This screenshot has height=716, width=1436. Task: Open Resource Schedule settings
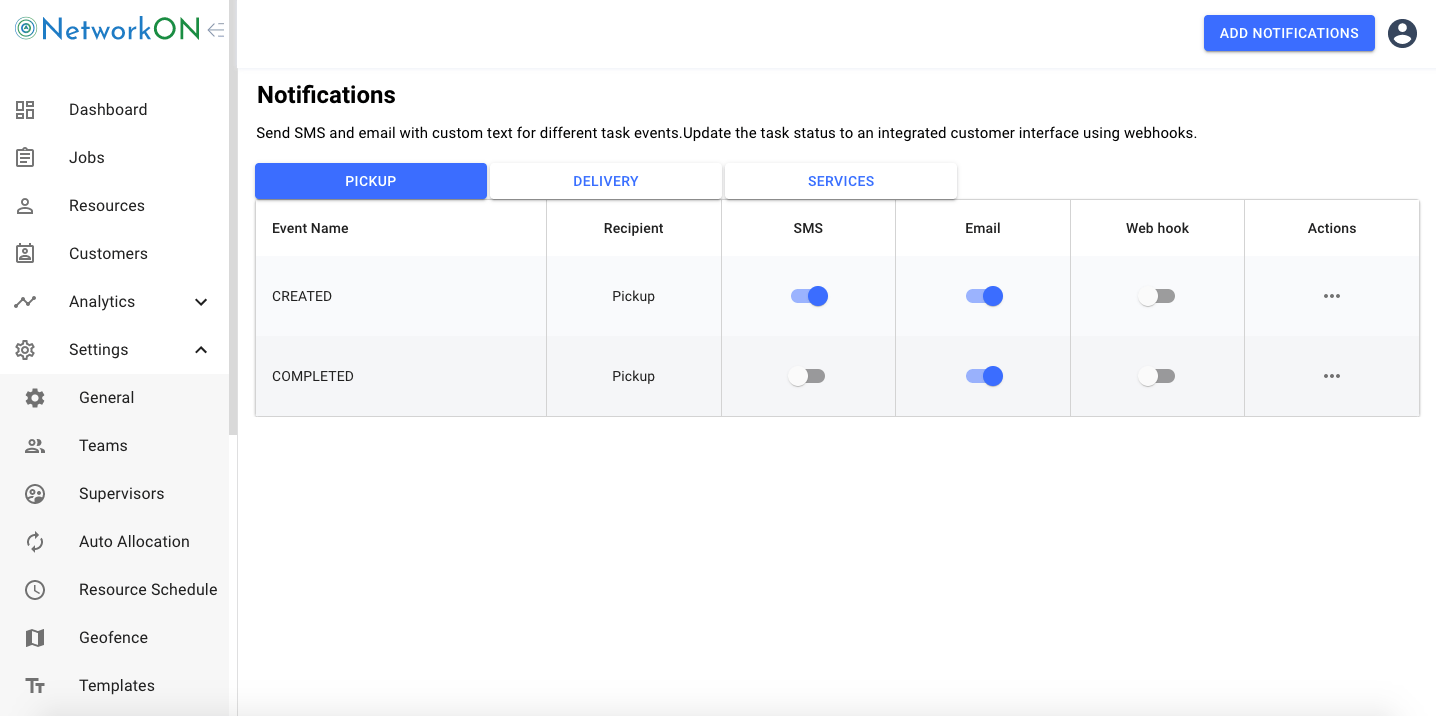[x=148, y=590]
